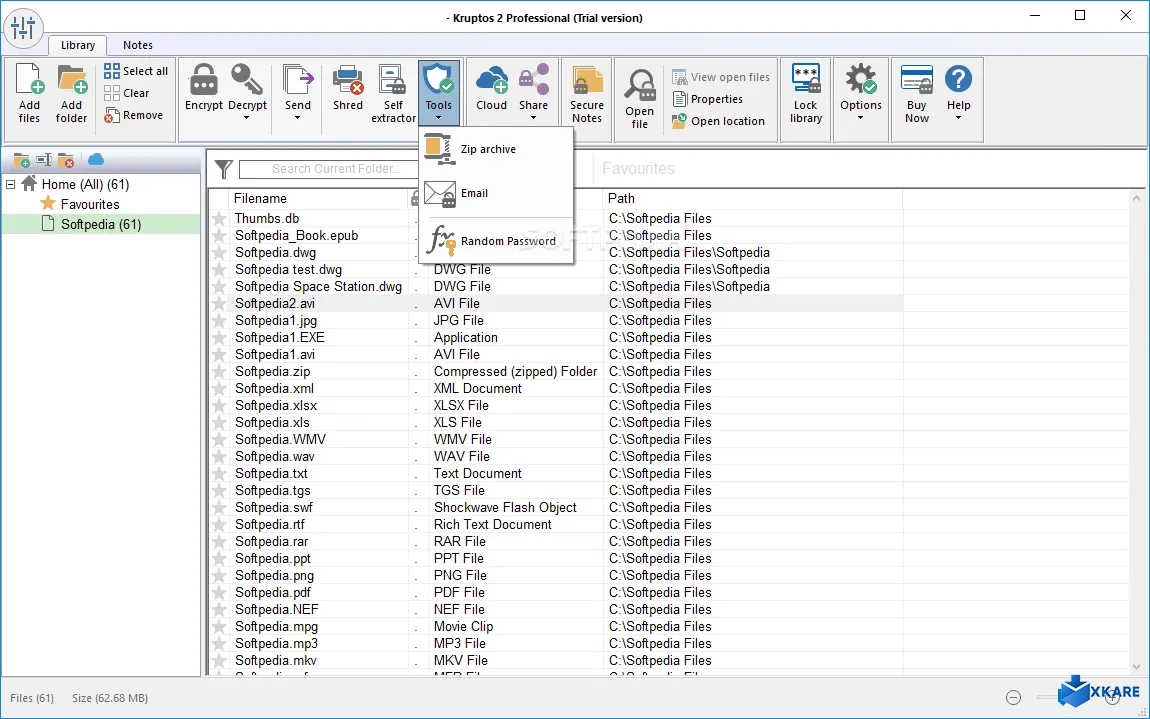Switch to the Library tab
Image resolution: width=1150 pixels, height=719 pixels.
[78, 45]
